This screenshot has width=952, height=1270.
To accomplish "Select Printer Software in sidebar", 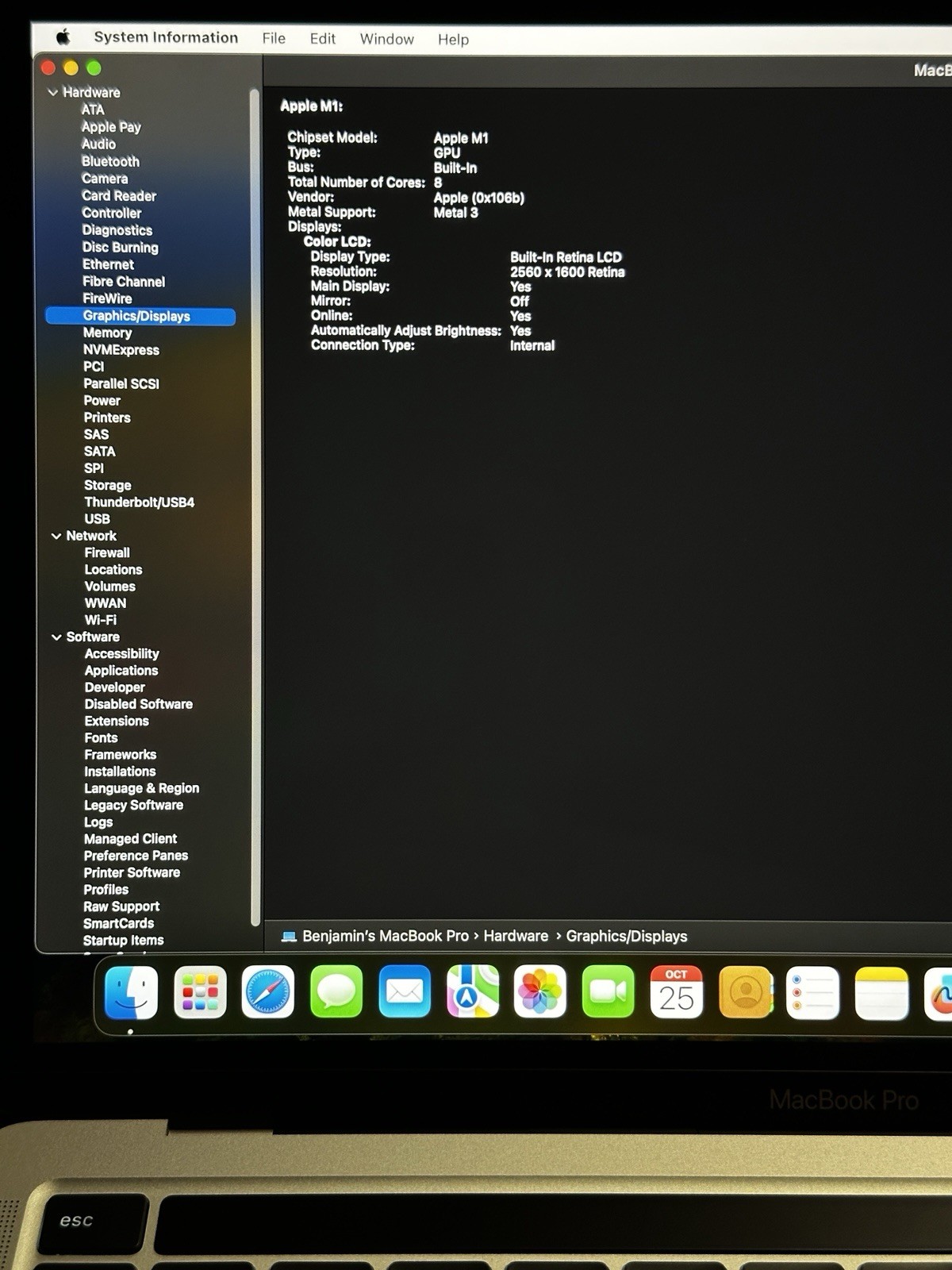I will [x=132, y=872].
